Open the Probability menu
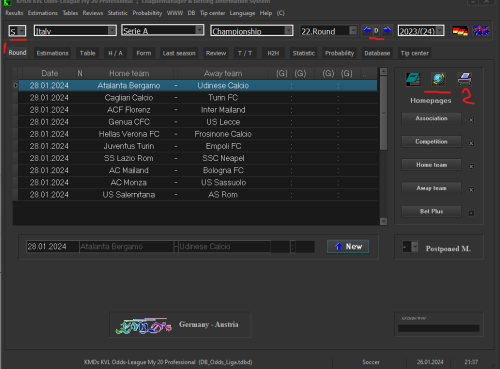 pyautogui.click(x=147, y=13)
